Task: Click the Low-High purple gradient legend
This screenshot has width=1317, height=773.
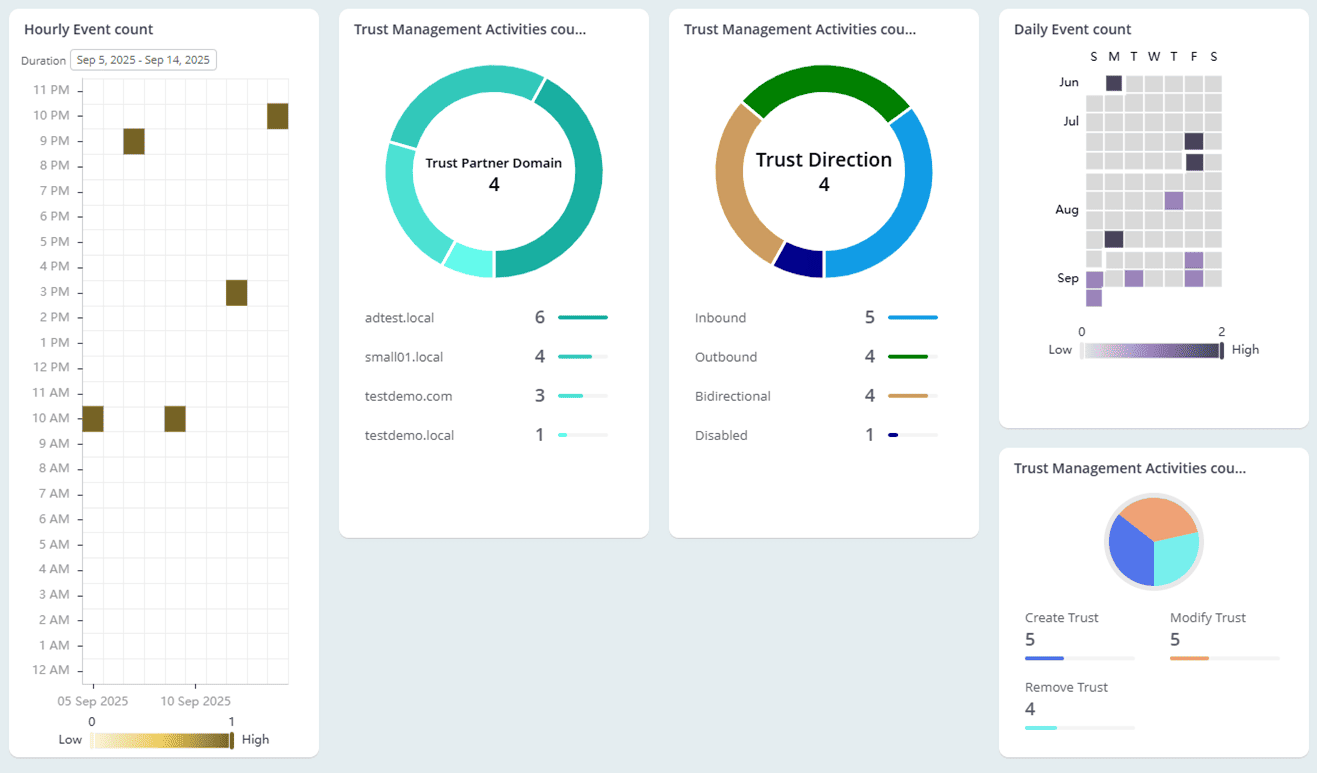Action: 1150,349
